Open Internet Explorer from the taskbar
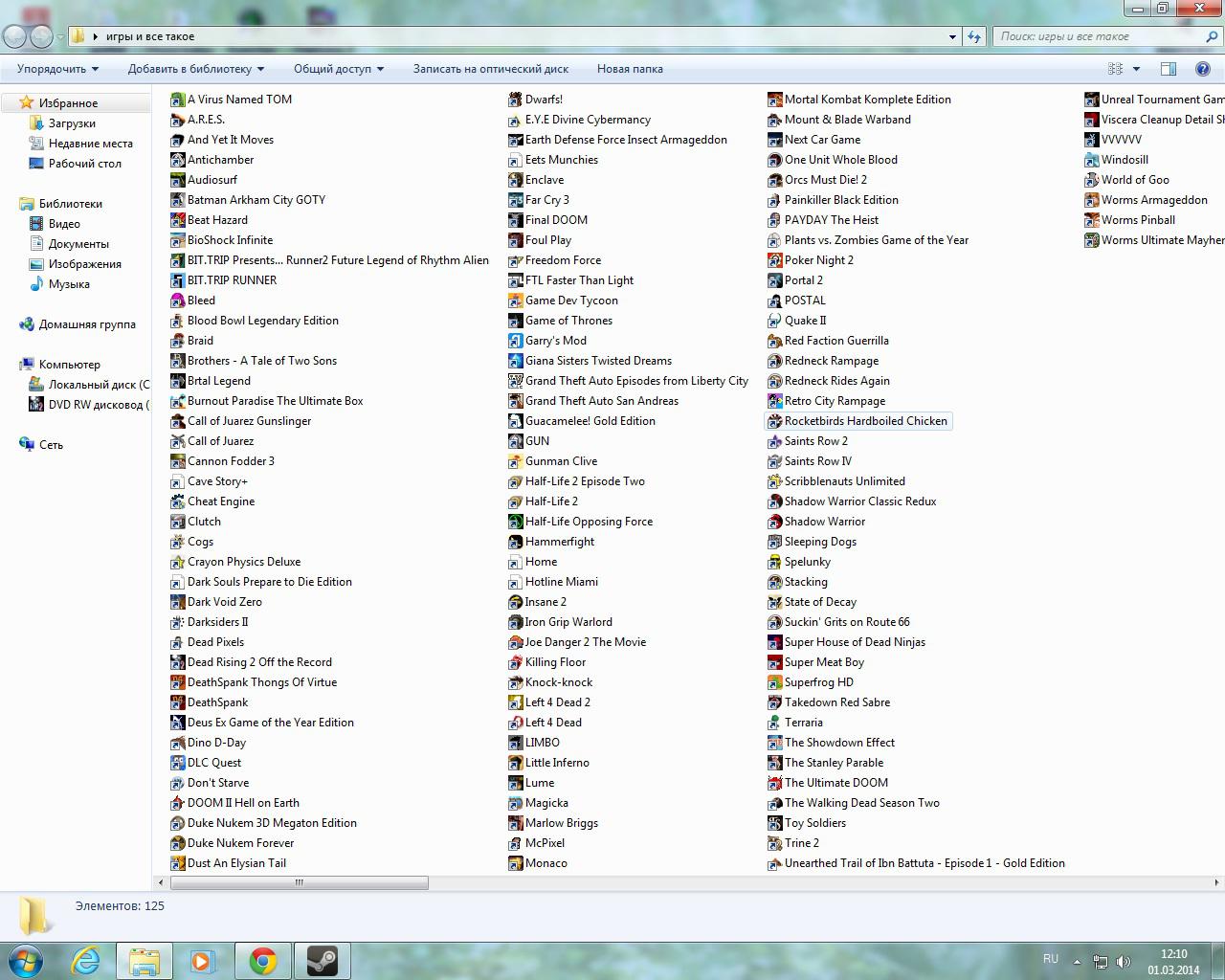Screen dimensions: 1225x980 [86, 961]
